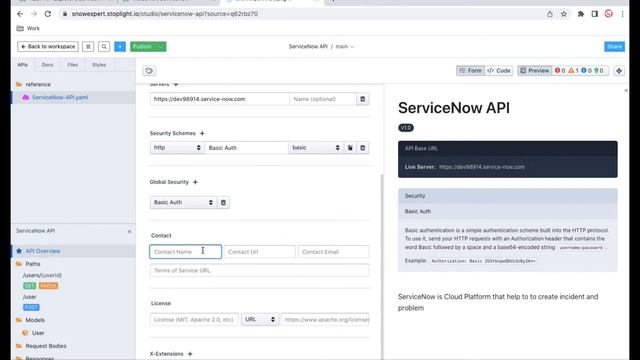Click the Contact Name field
Image resolution: width=640 pixels, height=360 pixels.
click(x=186, y=252)
